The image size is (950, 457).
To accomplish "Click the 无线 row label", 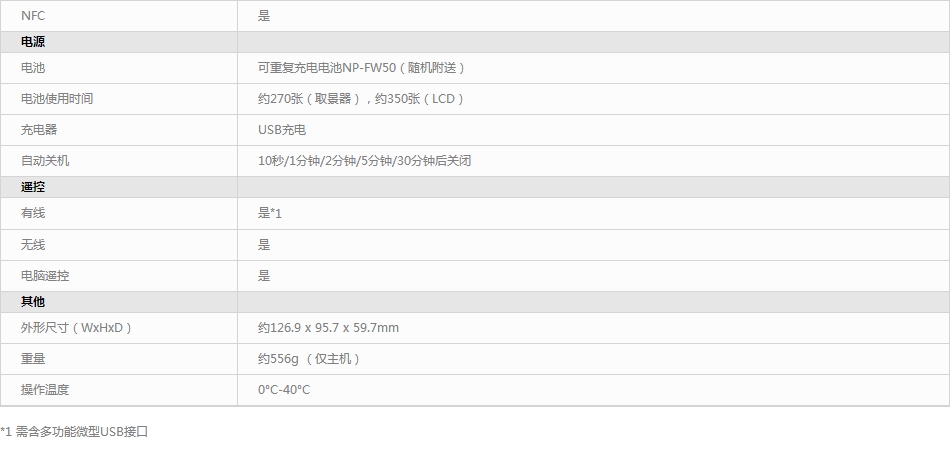I will pos(33,245).
